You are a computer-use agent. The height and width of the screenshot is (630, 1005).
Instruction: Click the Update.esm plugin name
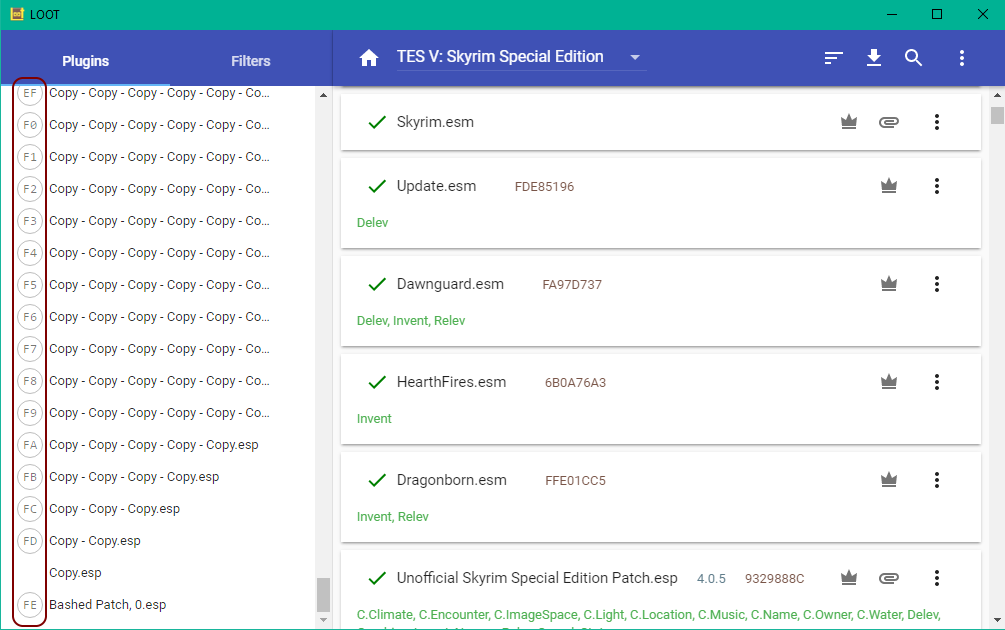pyautogui.click(x=436, y=186)
